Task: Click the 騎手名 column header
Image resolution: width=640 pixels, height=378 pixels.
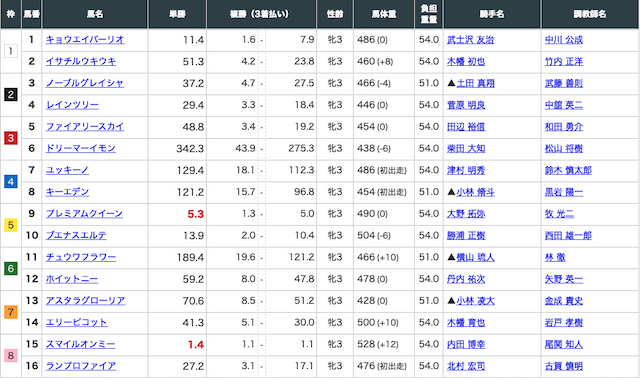Action: tap(492, 14)
